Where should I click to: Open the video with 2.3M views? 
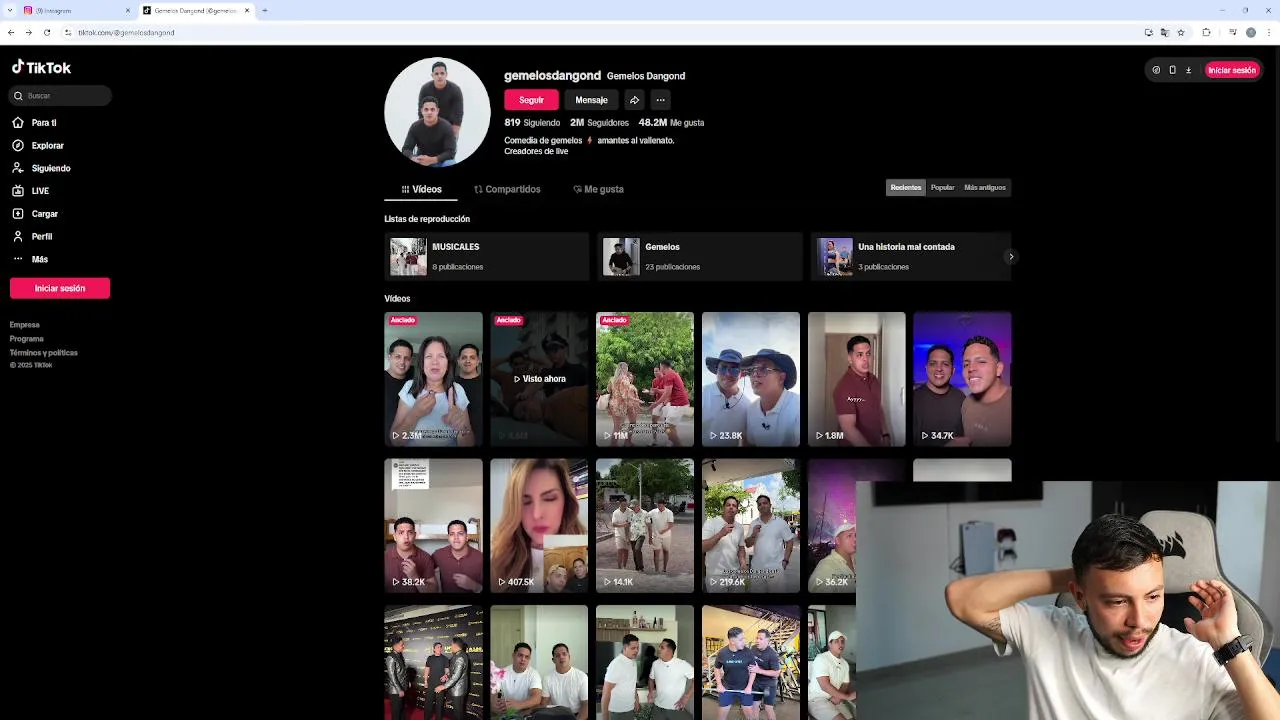[x=433, y=379]
